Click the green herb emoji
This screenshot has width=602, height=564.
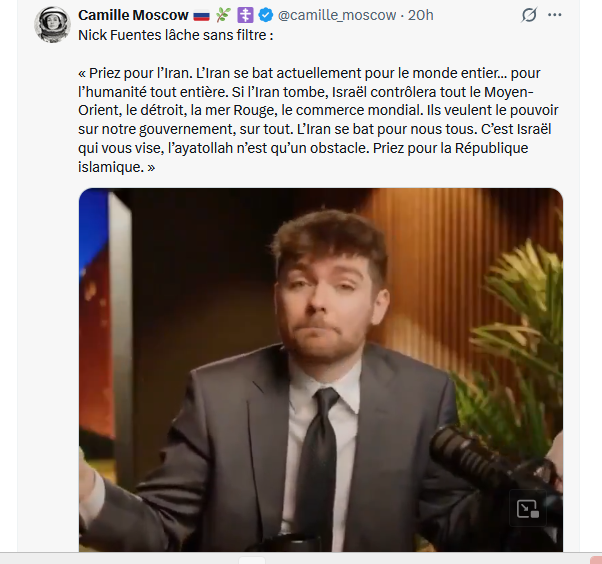tap(223, 16)
